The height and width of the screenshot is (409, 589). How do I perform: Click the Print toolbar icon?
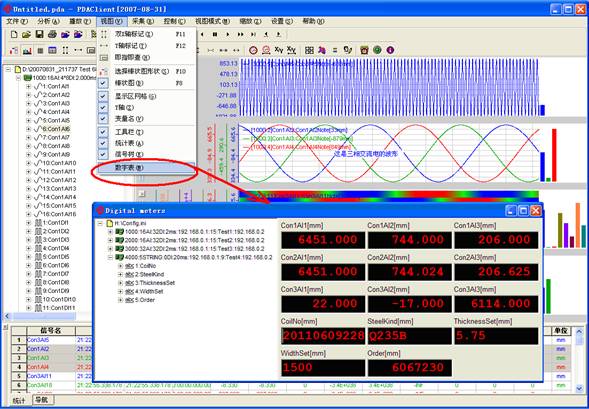point(52,35)
